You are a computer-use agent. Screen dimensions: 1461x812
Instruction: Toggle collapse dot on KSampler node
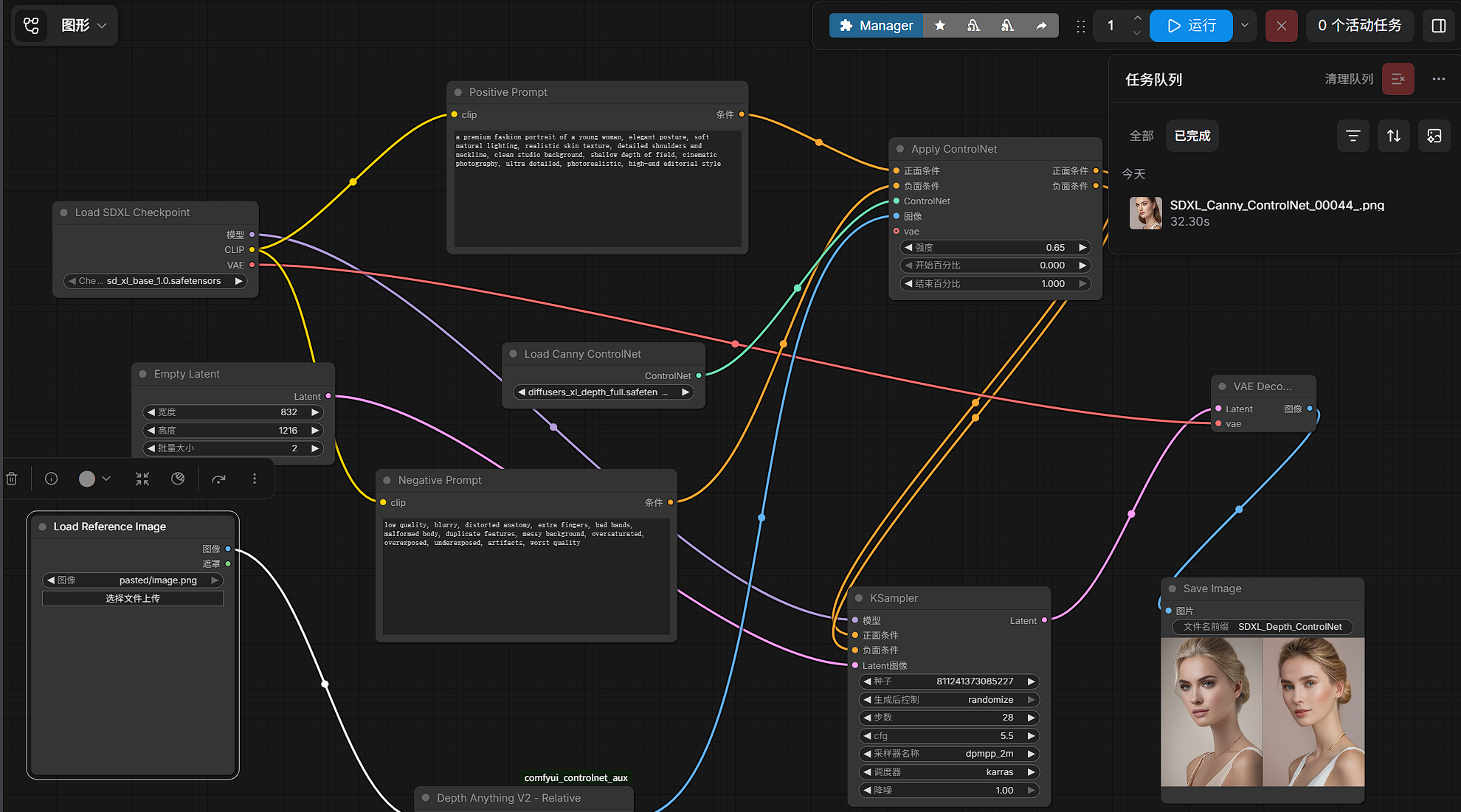point(859,598)
